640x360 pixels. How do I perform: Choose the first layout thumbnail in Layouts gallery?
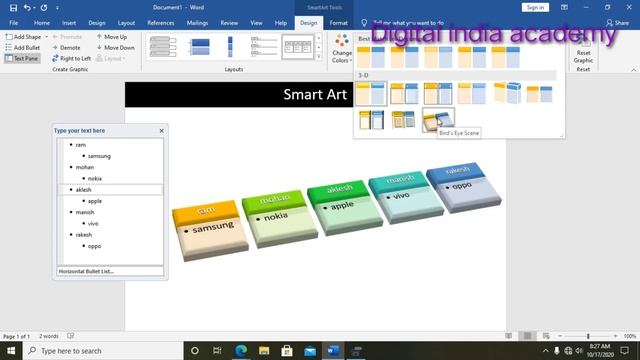click(163, 47)
